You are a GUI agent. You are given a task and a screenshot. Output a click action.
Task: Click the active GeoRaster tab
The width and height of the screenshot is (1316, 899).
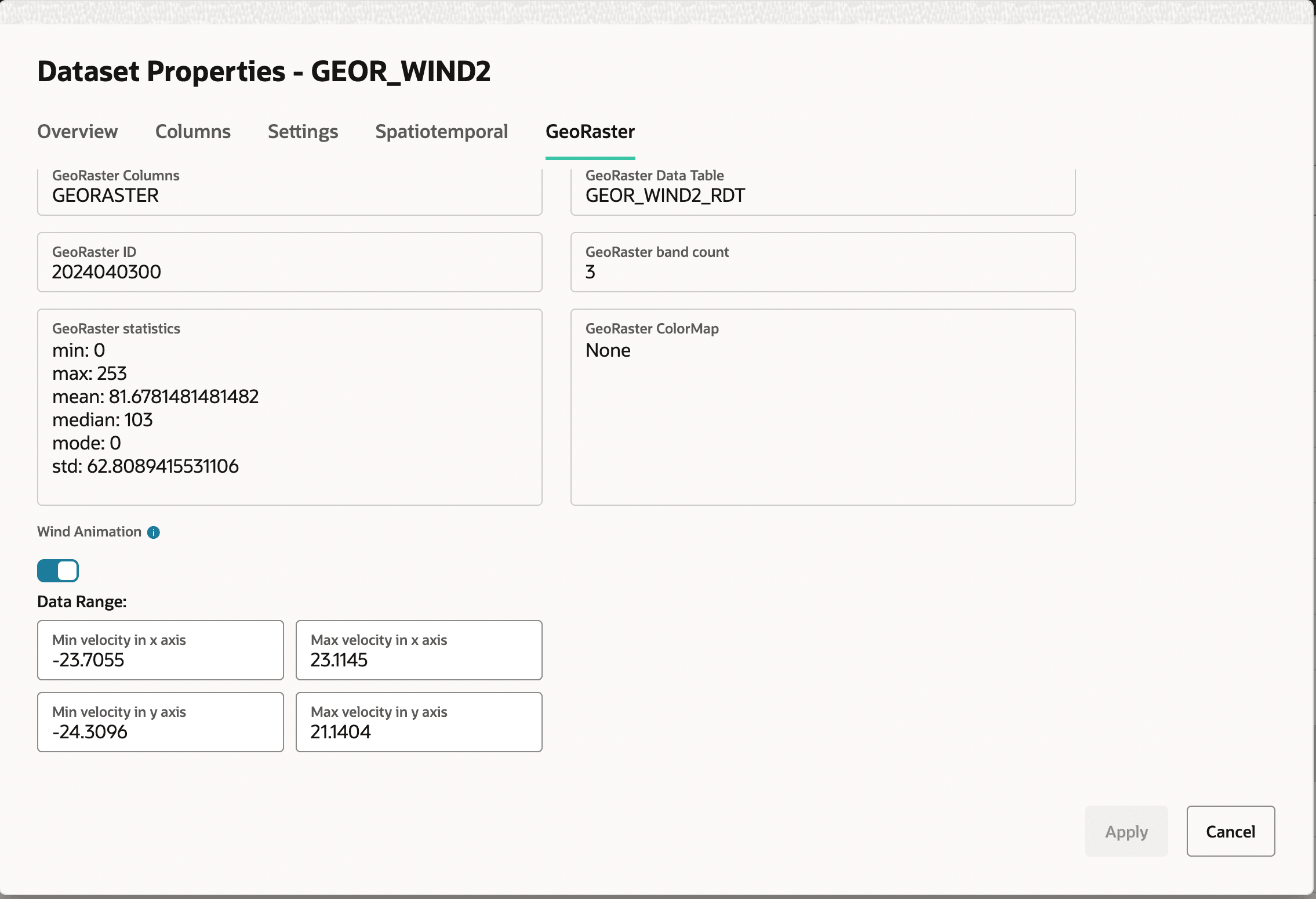pos(590,132)
